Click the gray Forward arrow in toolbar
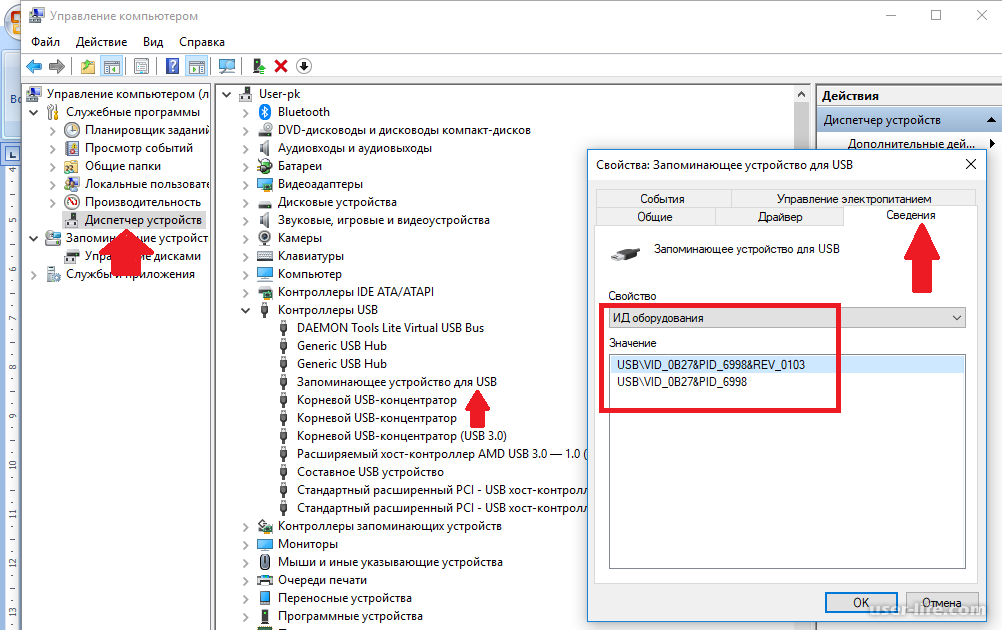This screenshot has height=630, width=1002. pos(57,66)
